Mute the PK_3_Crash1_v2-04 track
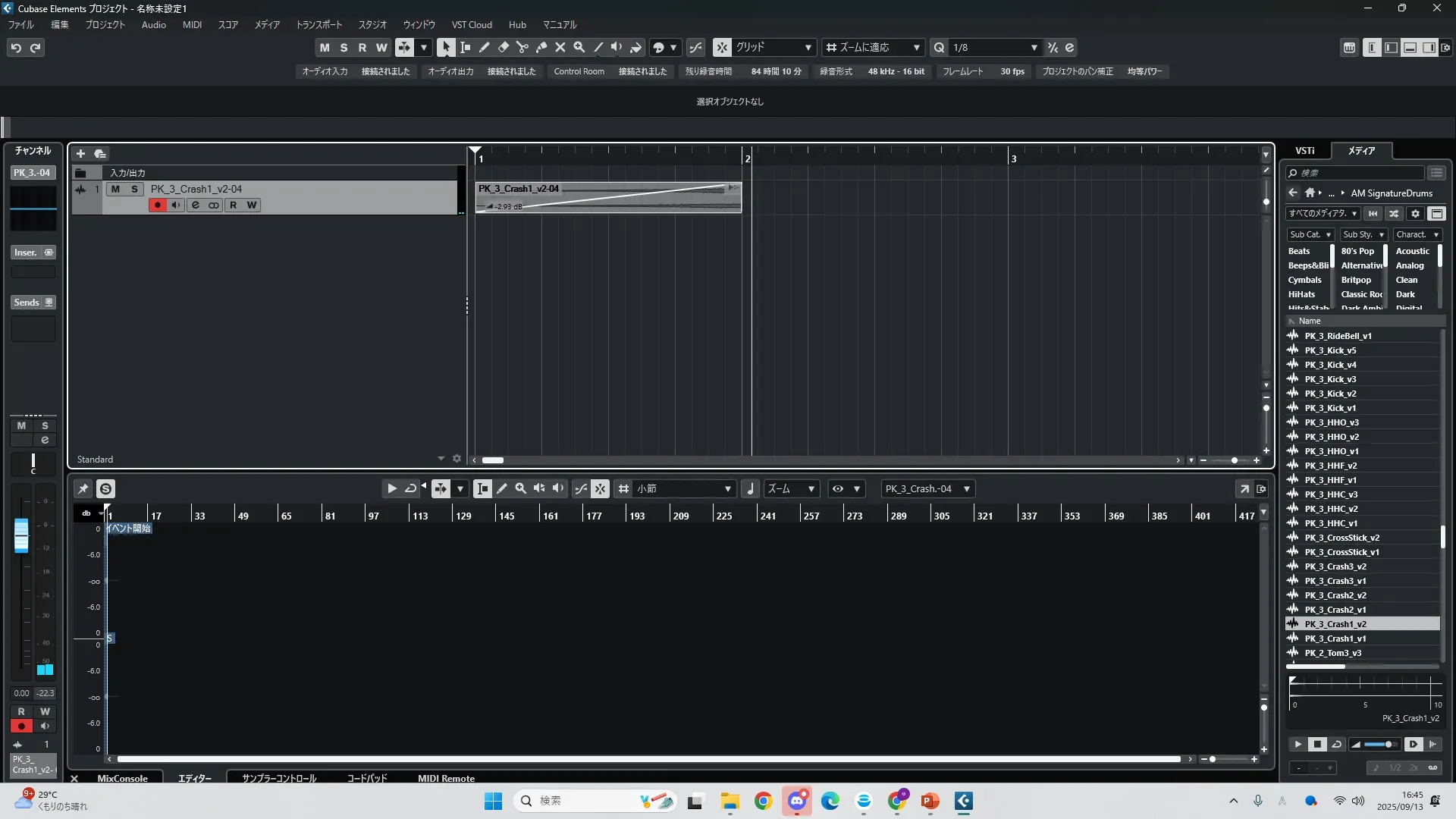 point(115,190)
